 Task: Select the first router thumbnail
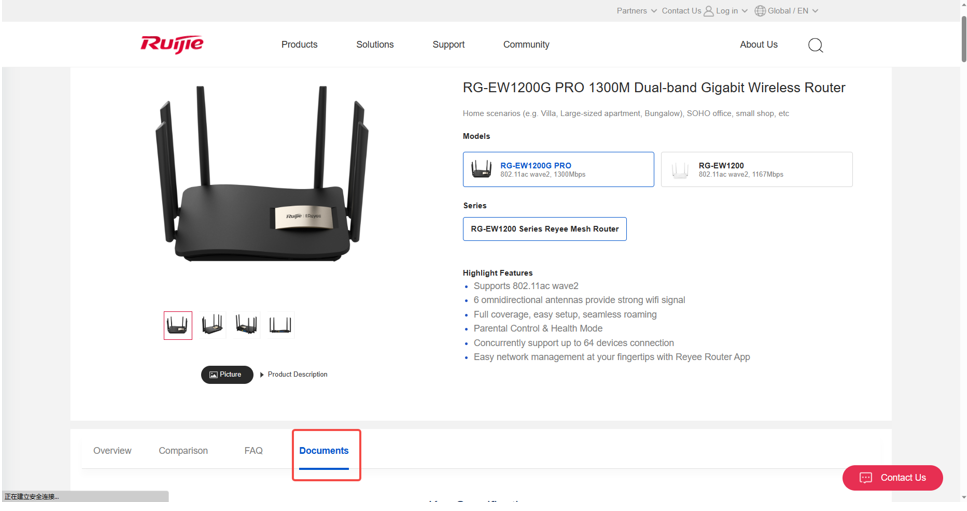[178, 325]
